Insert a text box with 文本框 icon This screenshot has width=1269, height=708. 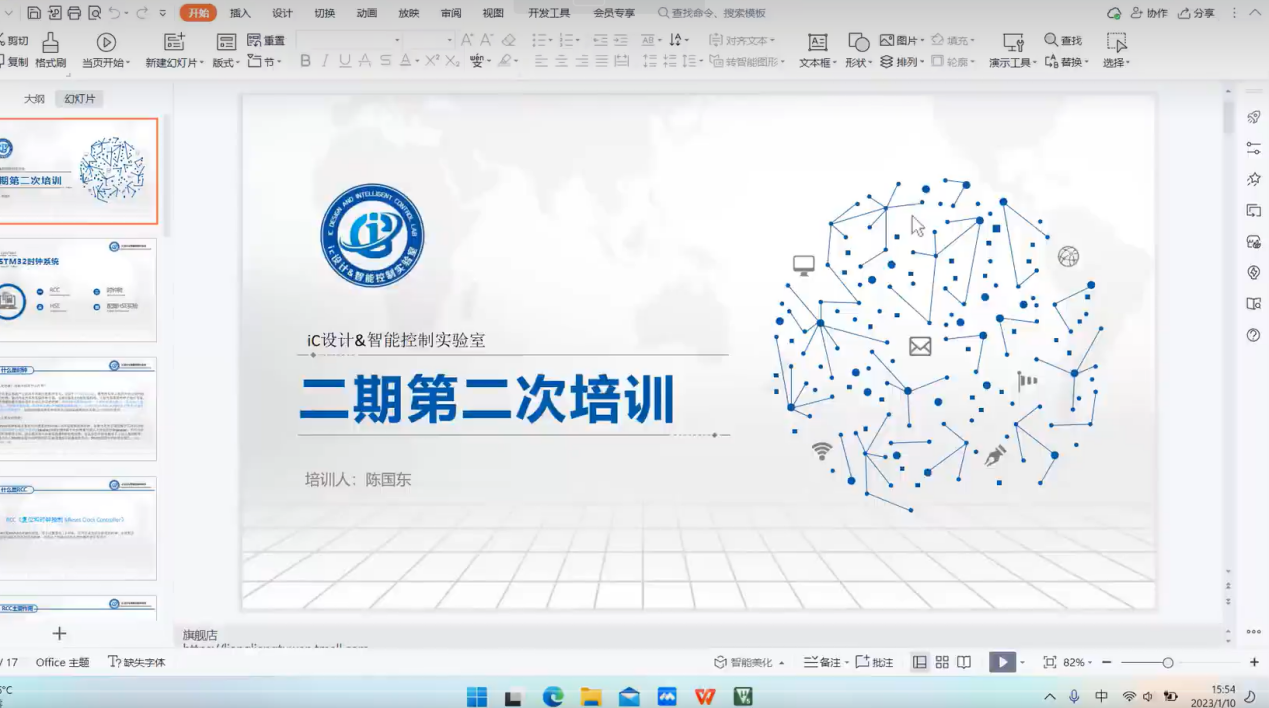[x=817, y=43]
